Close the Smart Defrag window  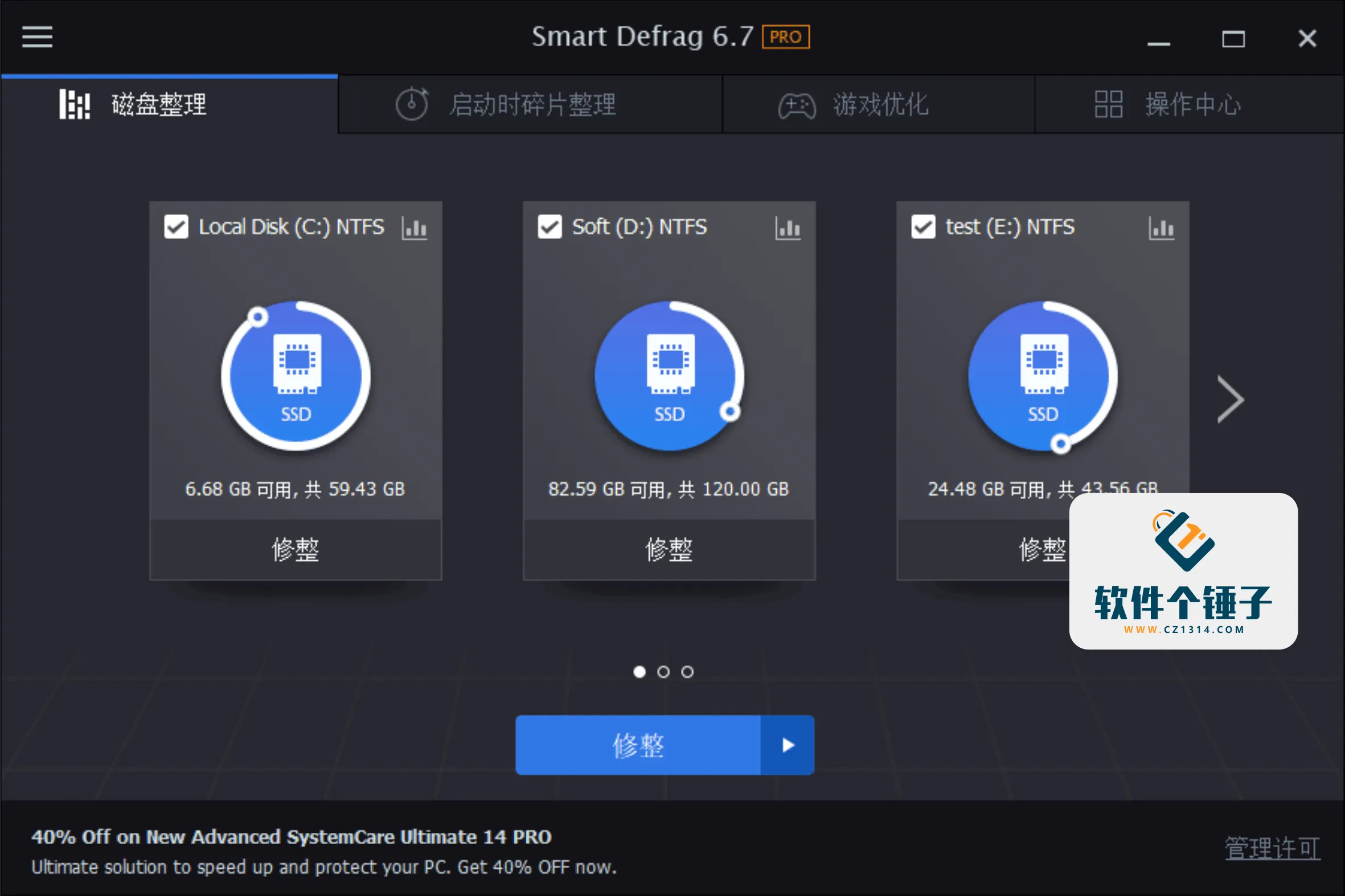coord(1307,39)
